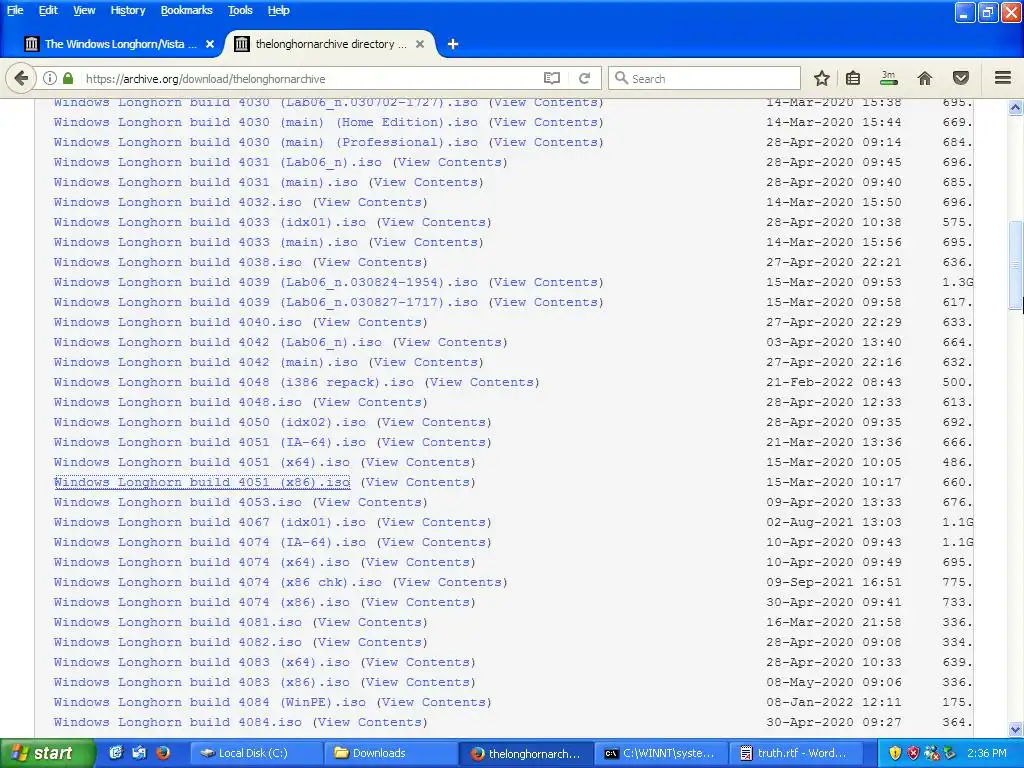Open File menu
This screenshot has height=768, width=1024.
(15, 10)
